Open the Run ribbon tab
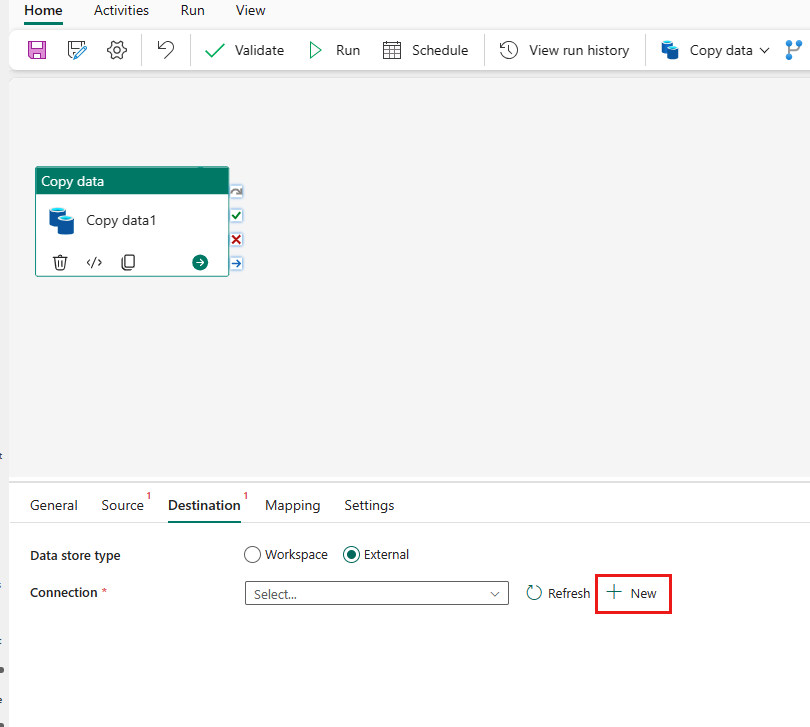Image resolution: width=810 pixels, height=727 pixels. [193, 10]
